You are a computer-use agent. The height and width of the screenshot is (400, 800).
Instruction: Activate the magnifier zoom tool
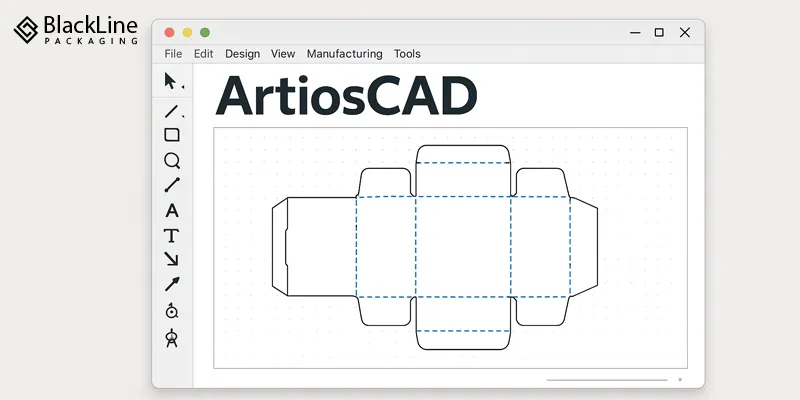172,161
